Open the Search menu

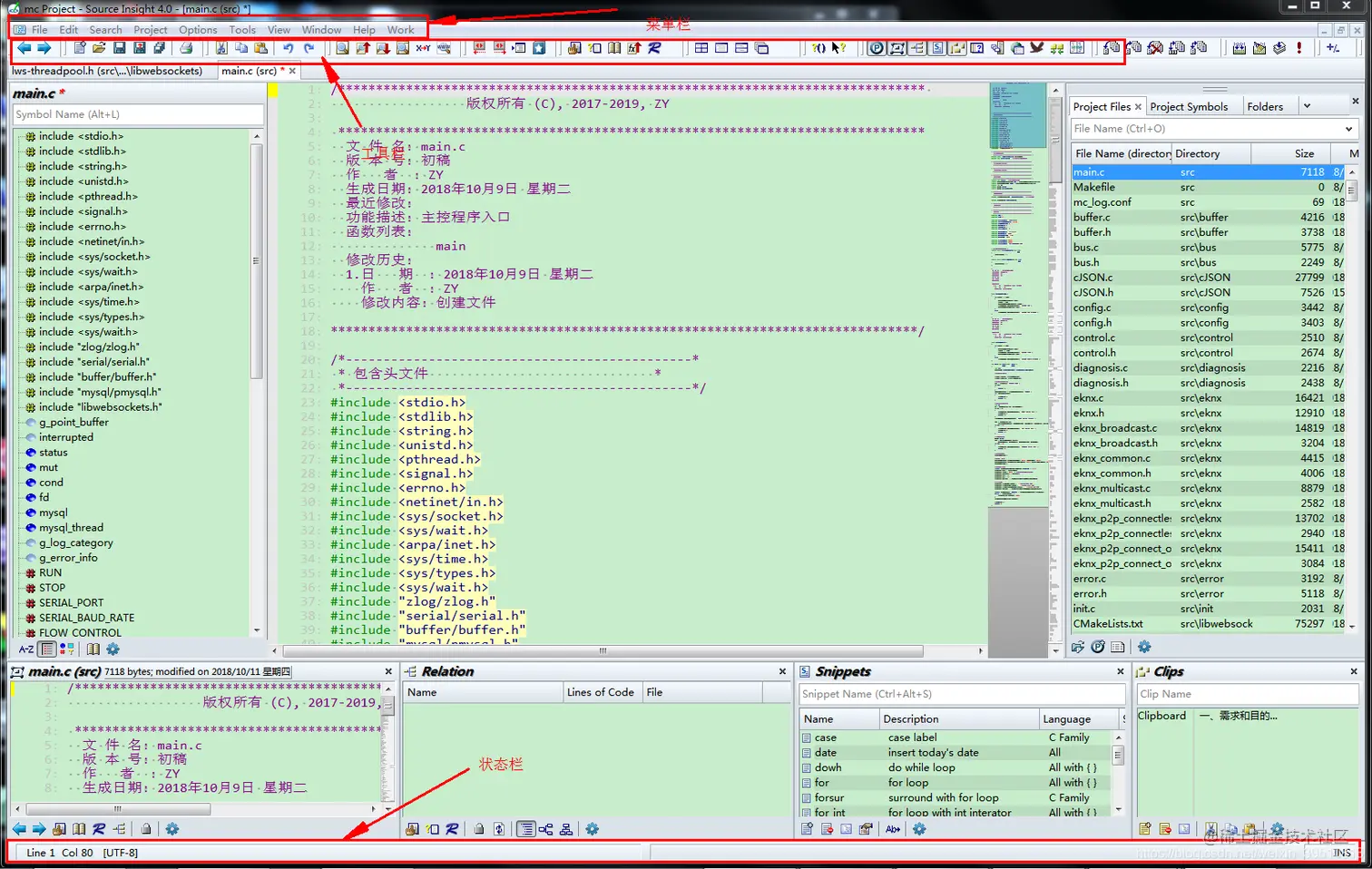pyautogui.click(x=105, y=30)
